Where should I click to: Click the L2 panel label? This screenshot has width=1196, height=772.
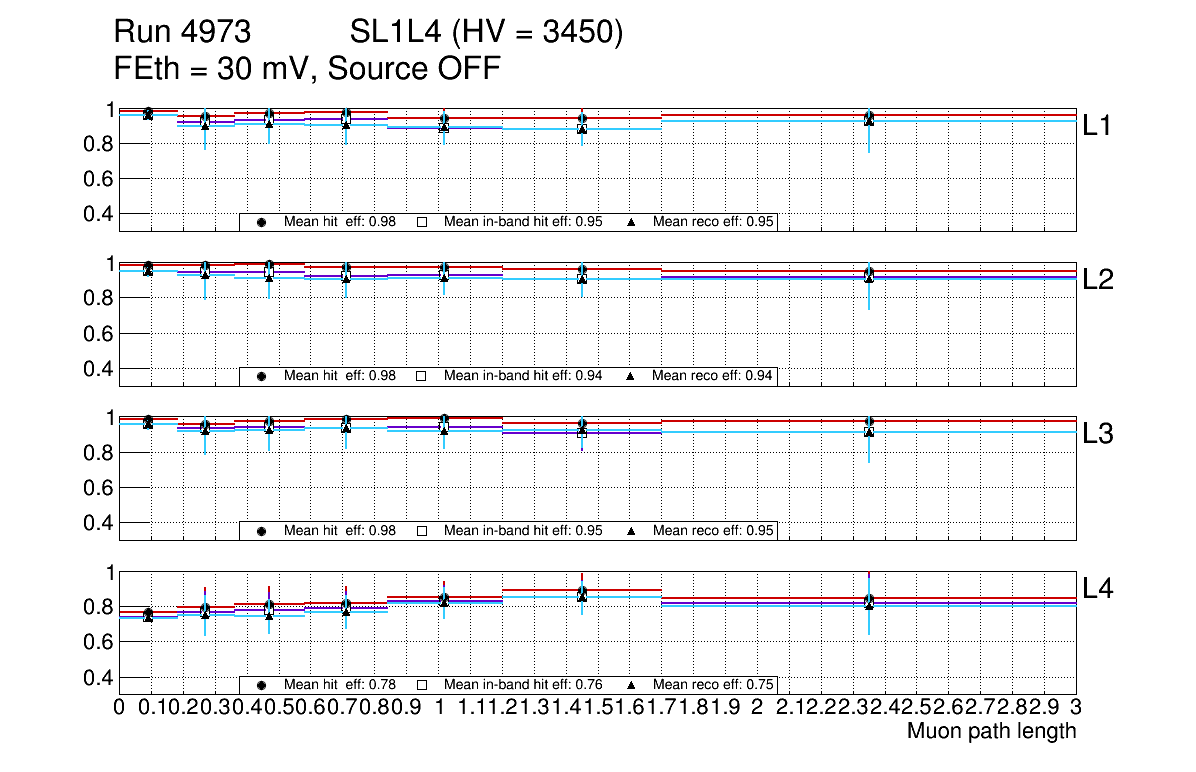point(1099,280)
